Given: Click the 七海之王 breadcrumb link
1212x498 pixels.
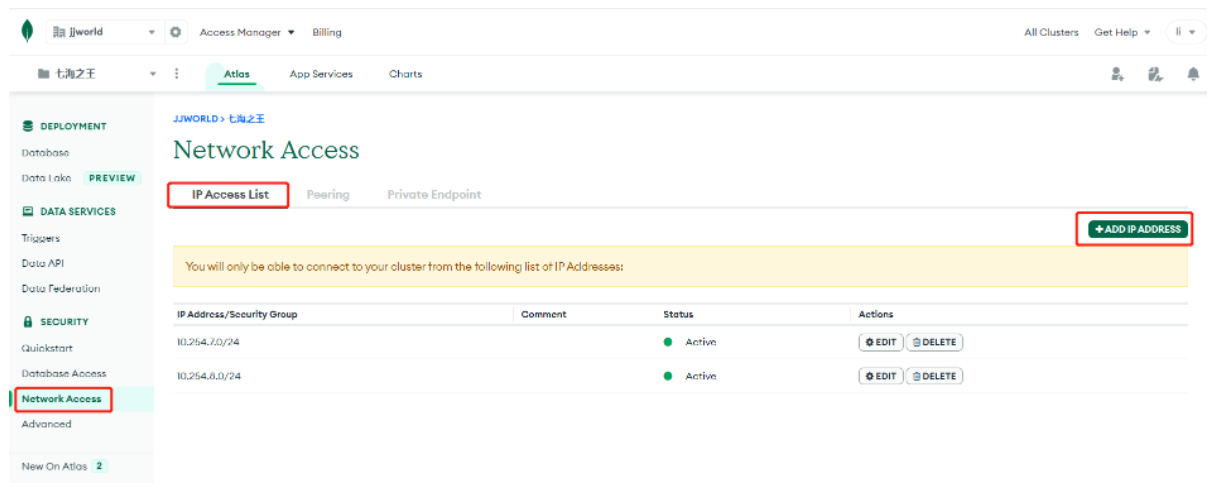Looking at the screenshot, I should tap(246, 119).
